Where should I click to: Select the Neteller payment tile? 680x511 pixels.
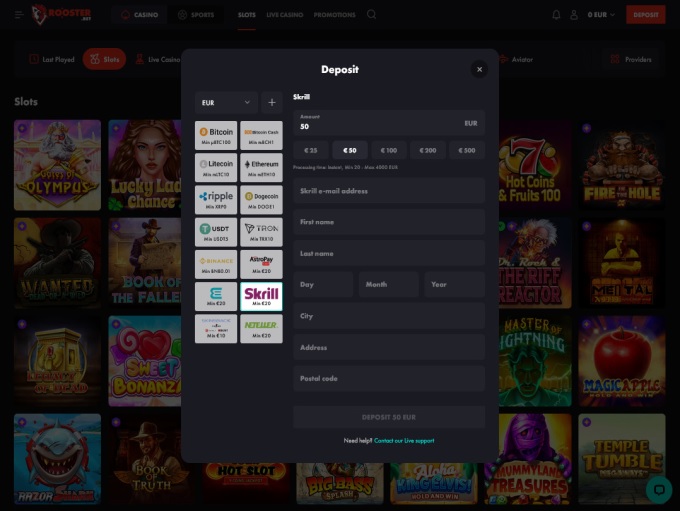click(x=261, y=329)
